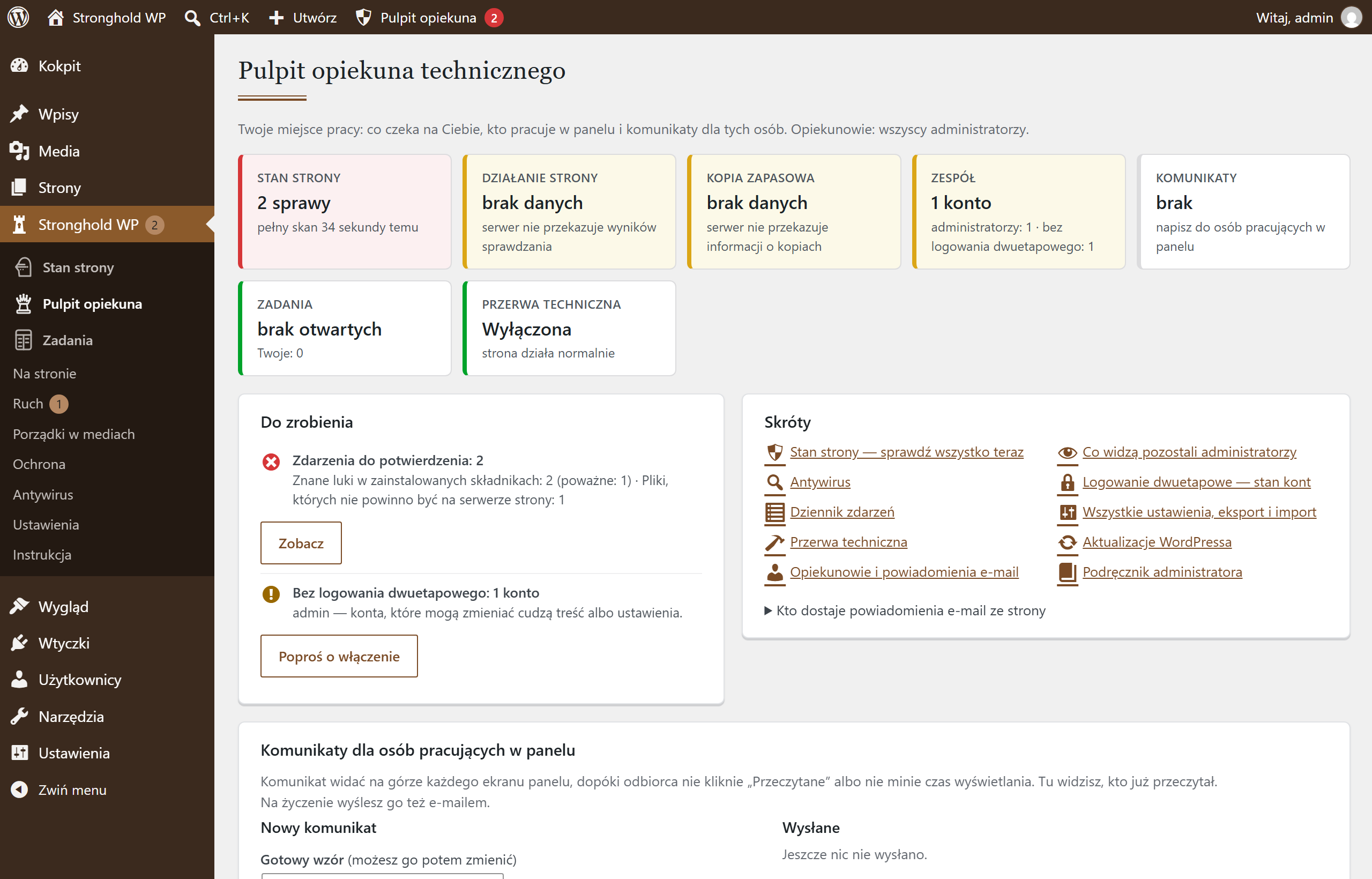The image size is (1372, 879).
Task: Open the Porządki w mediach submenu item
Action: tap(107, 434)
